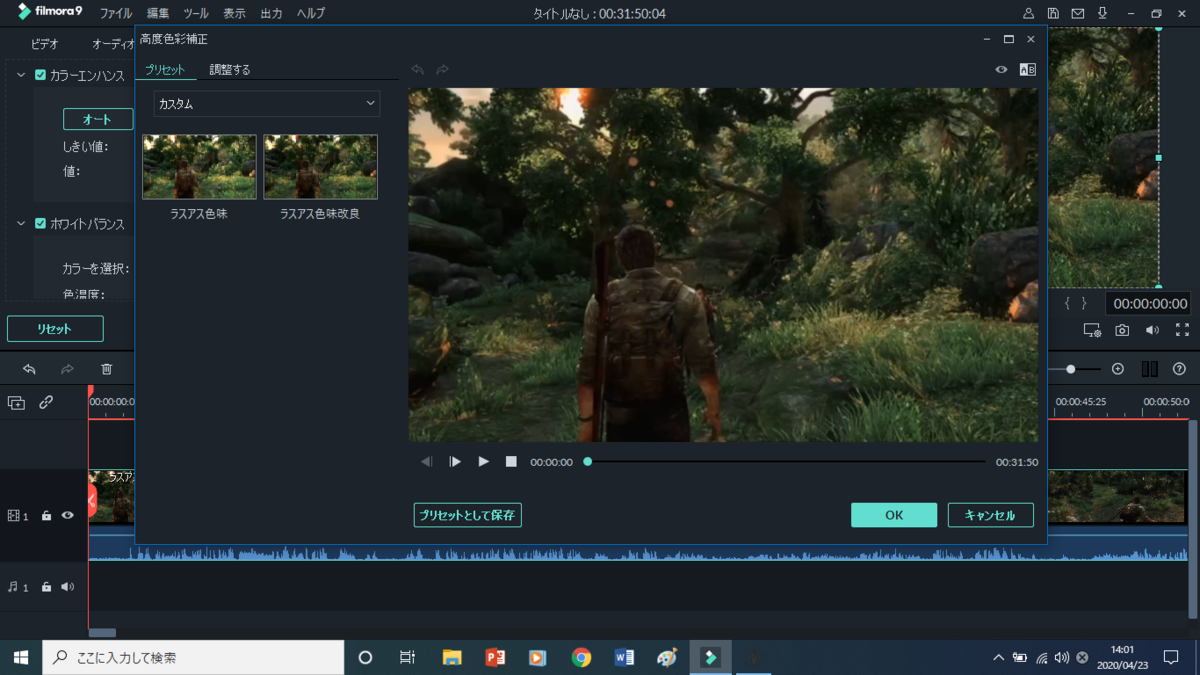
Task: Click プリセットとして保存 button
Action: coord(468,515)
